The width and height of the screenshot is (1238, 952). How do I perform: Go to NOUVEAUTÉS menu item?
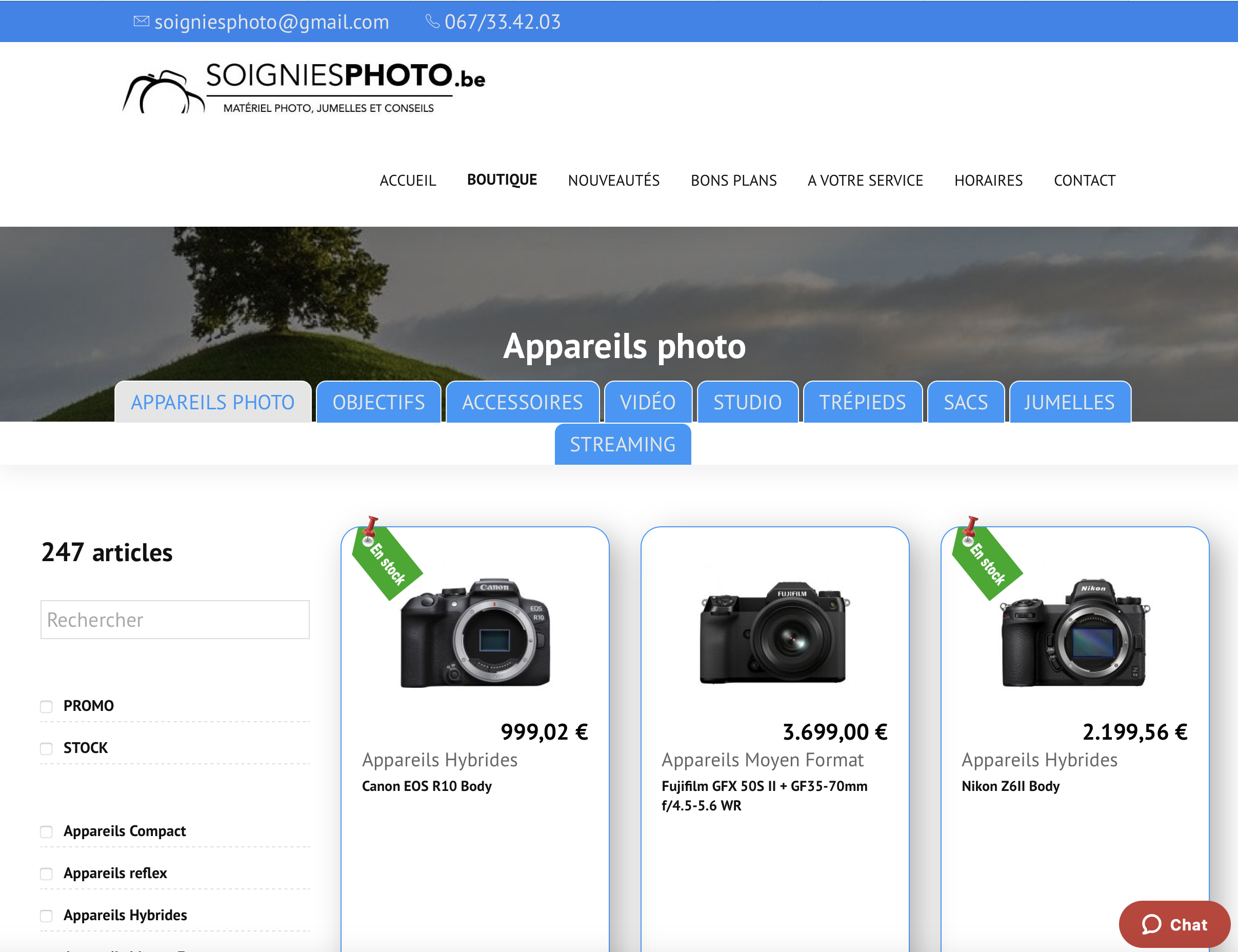(x=614, y=180)
